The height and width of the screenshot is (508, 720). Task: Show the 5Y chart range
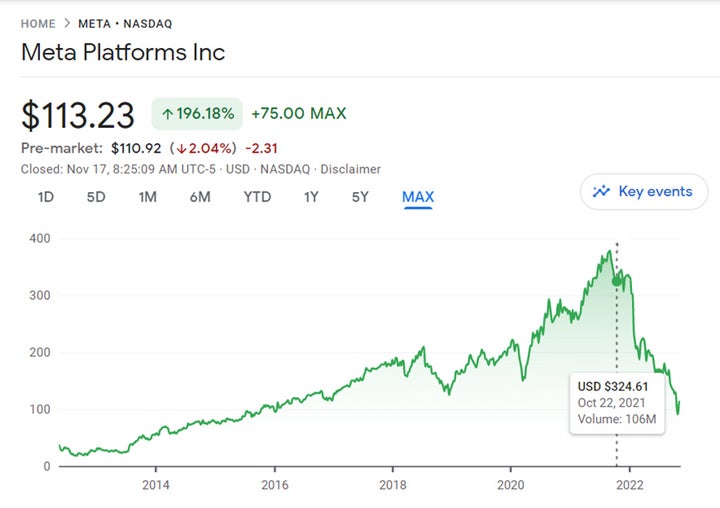361,197
